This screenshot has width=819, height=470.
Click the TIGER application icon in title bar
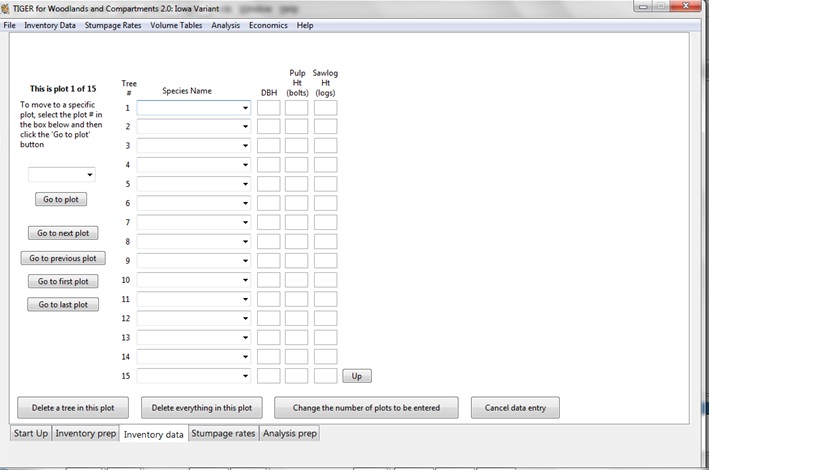6,8
